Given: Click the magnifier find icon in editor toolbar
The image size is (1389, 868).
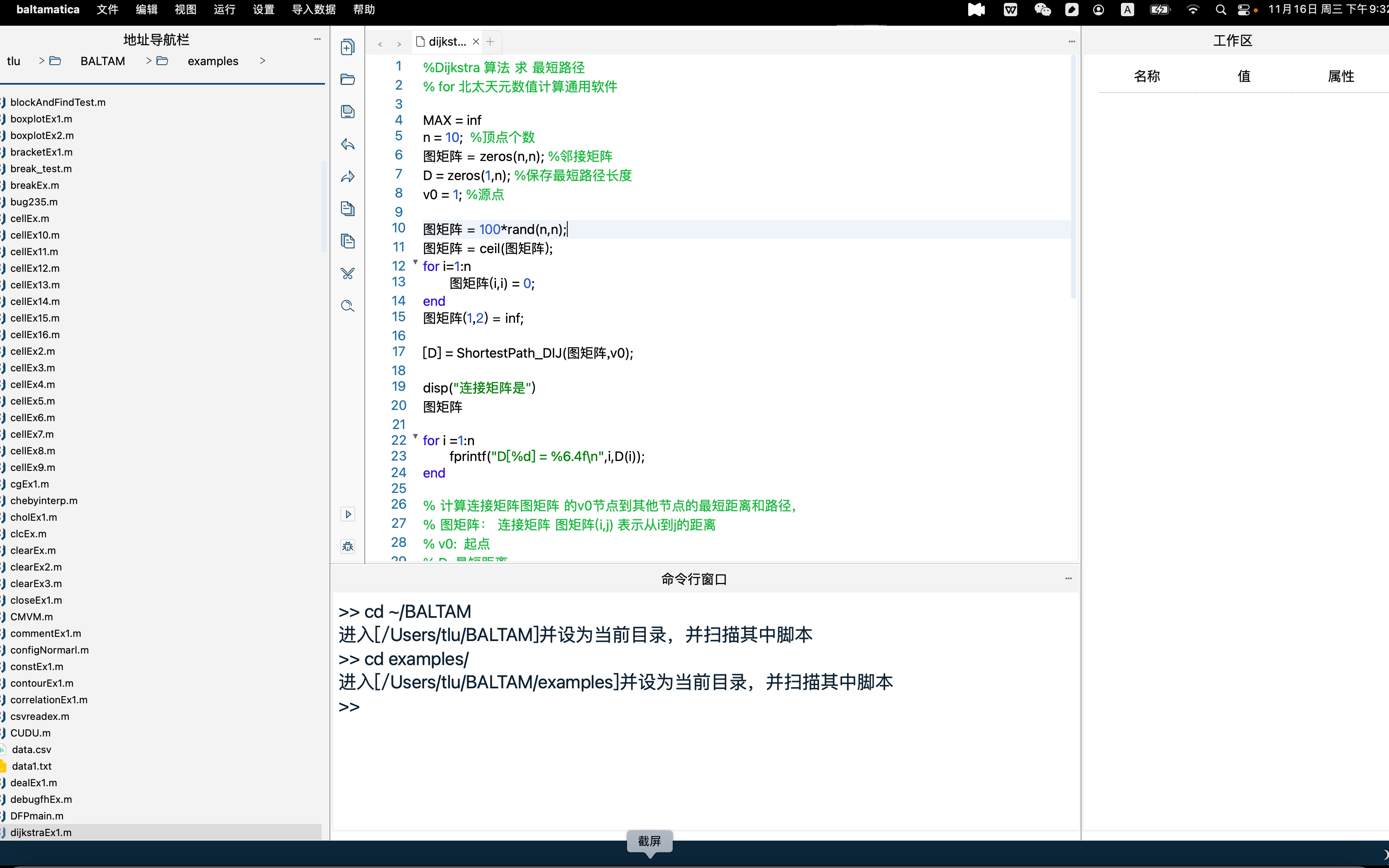Looking at the screenshot, I should pos(347,305).
